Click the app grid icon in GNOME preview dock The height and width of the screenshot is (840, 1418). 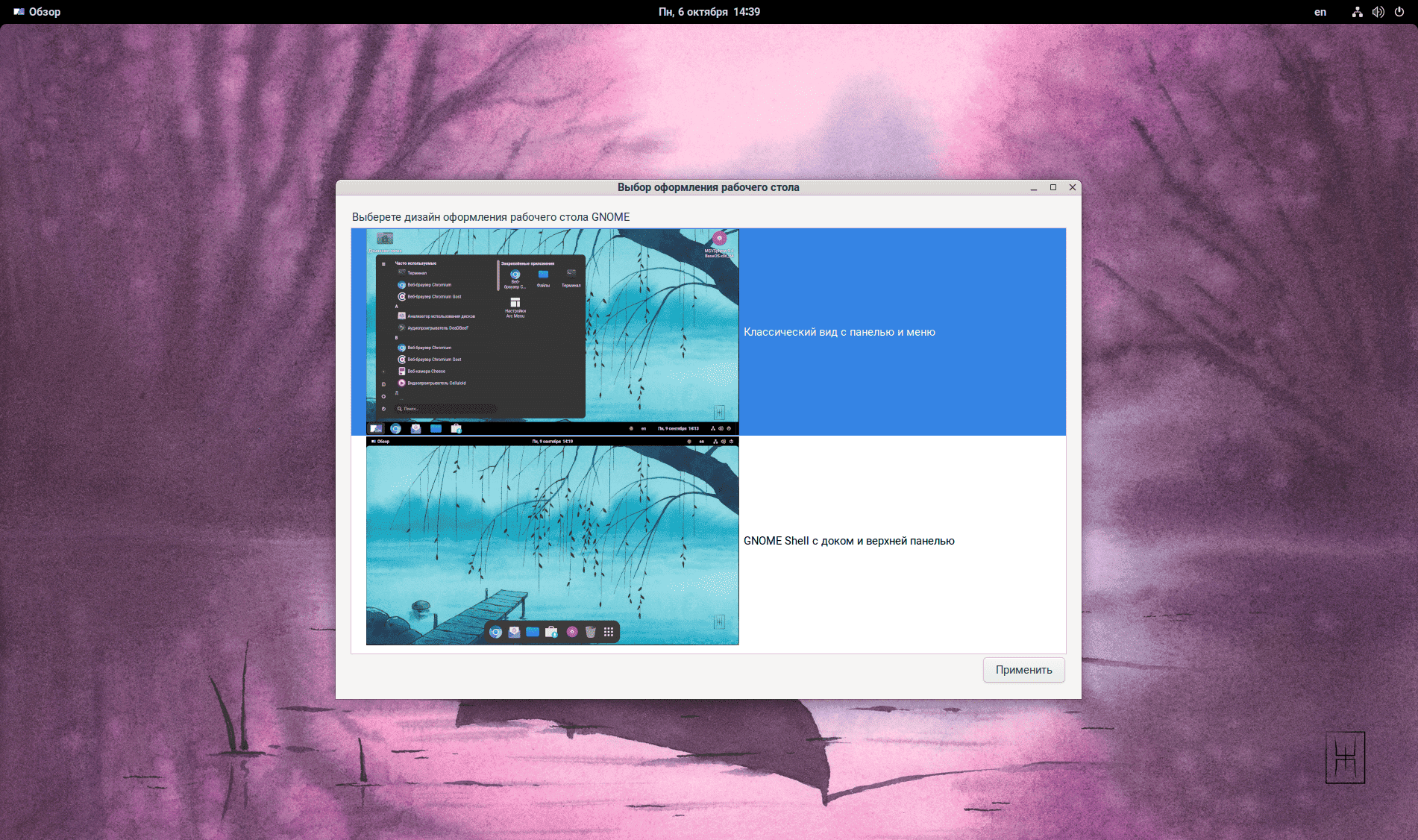[609, 632]
